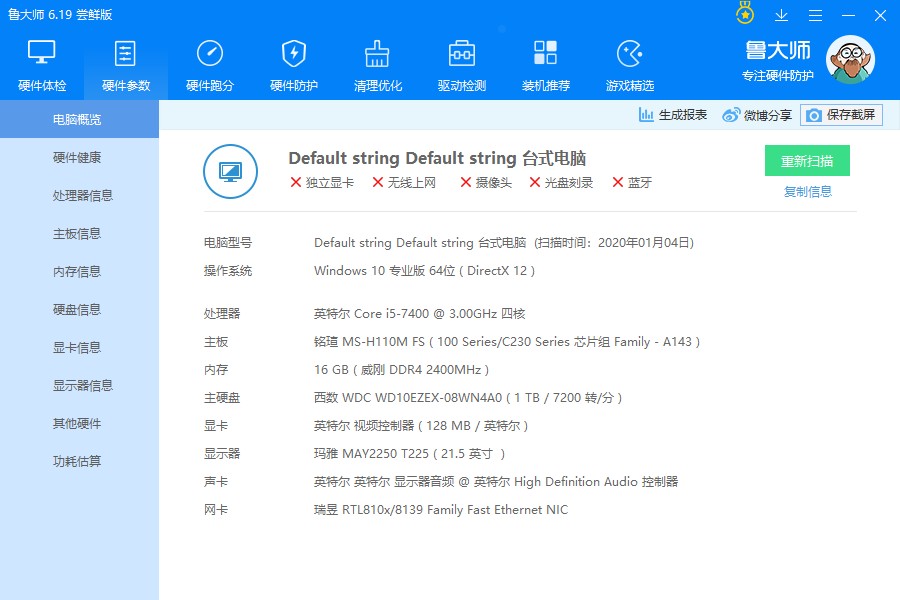Click the 主硬盘 row label
The width and height of the screenshot is (900, 600).
[222, 397]
